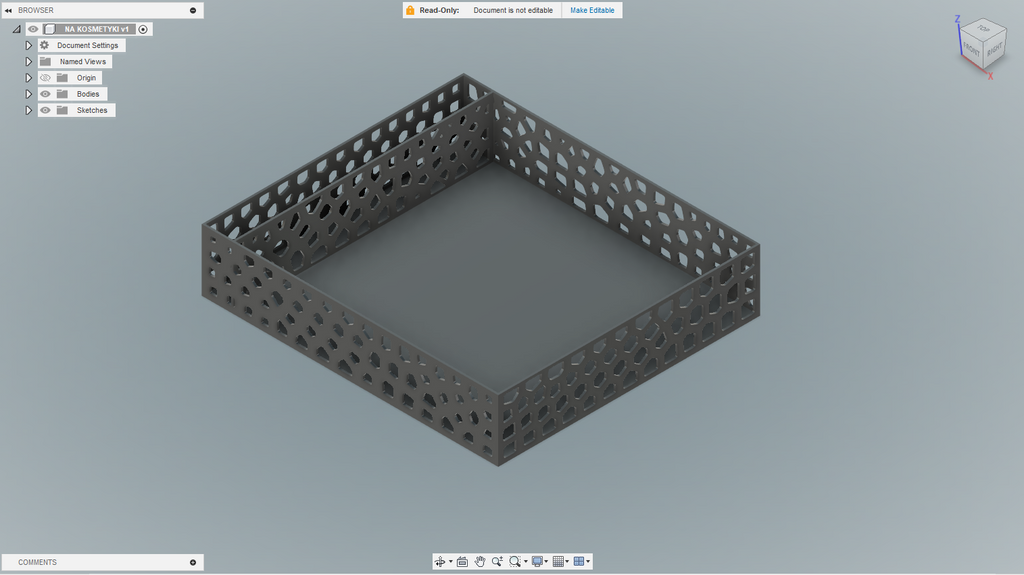Activate component radio button for NA KOSMETYKI v1
Viewport: 1024px width, 575px height.
(x=143, y=29)
